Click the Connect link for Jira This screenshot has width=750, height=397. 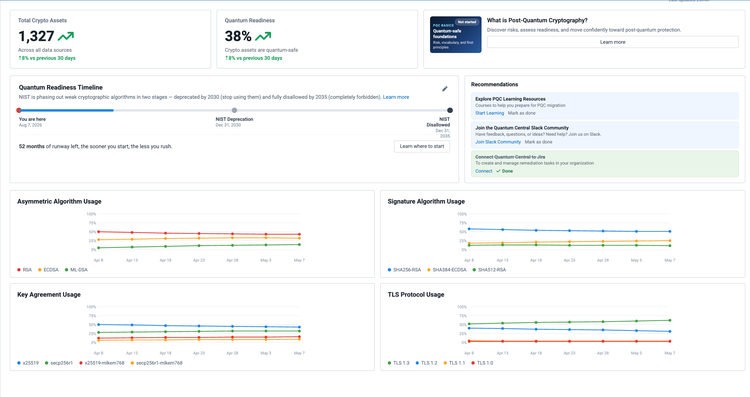pyautogui.click(x=484, y=171)
